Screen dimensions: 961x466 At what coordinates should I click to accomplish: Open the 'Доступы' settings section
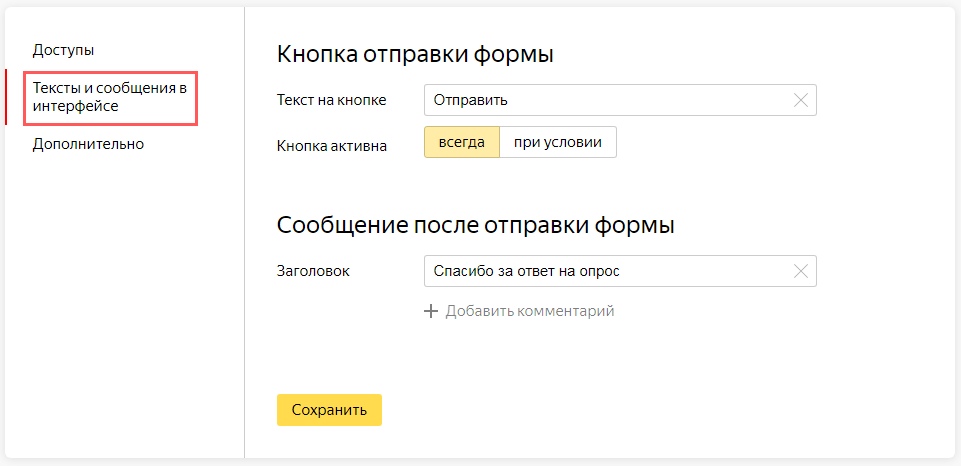(63, 50)
